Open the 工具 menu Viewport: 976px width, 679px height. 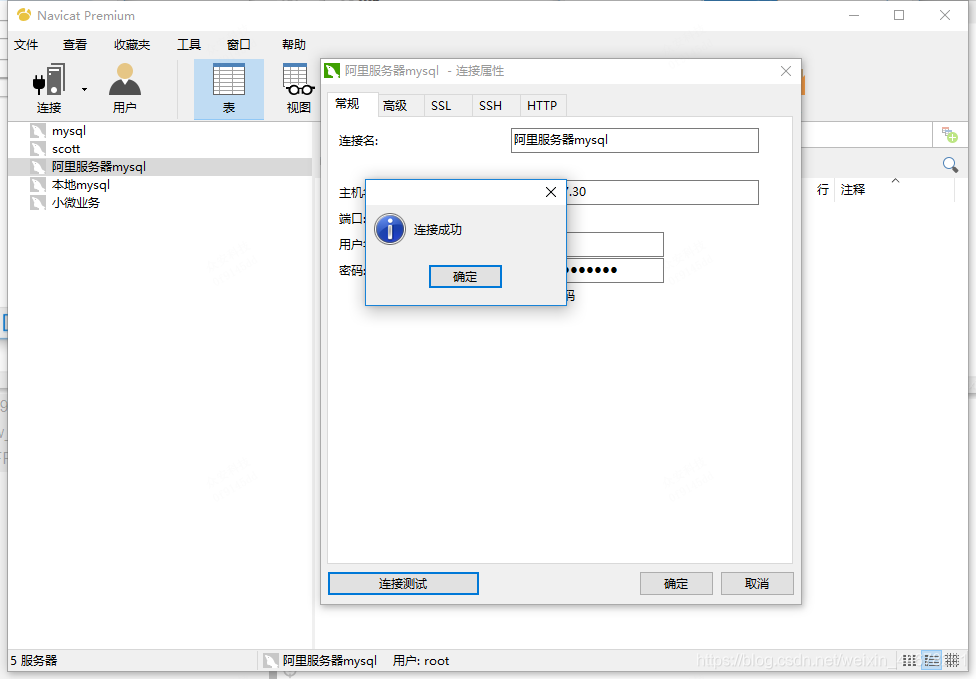pyautogui.click(x=189, y=45)
